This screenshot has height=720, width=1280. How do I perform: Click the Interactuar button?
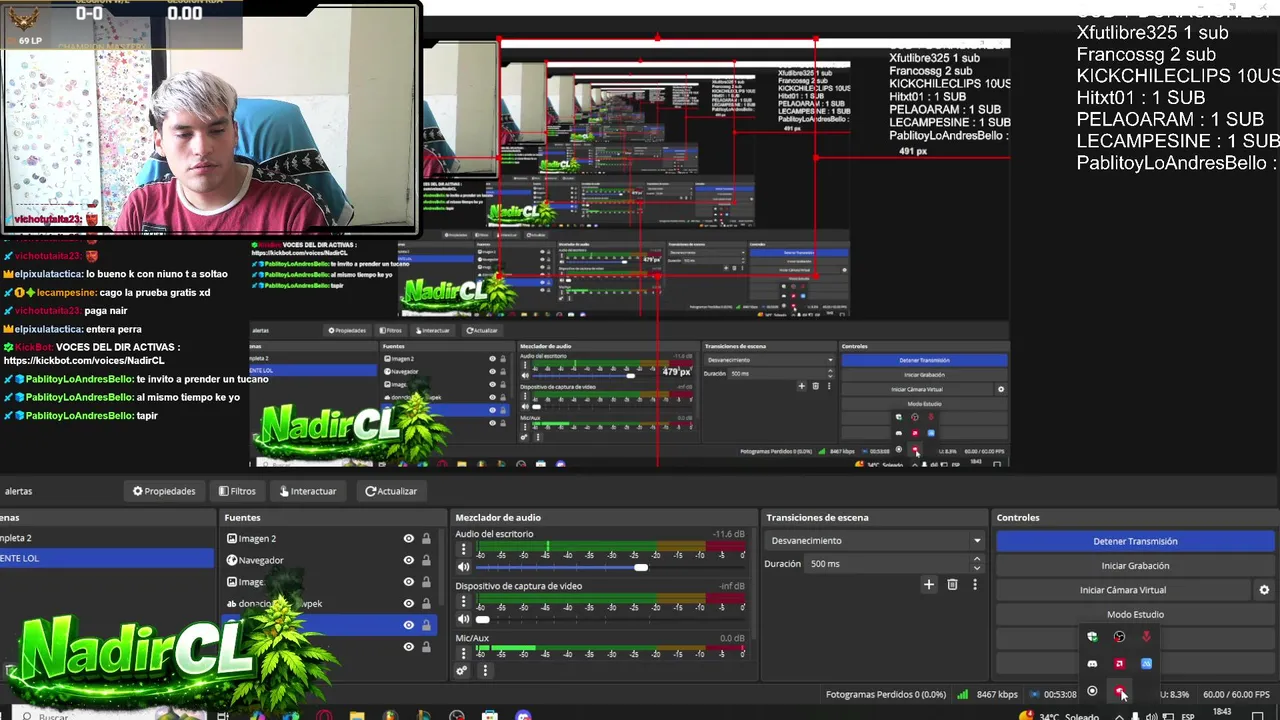click(308, 491)
